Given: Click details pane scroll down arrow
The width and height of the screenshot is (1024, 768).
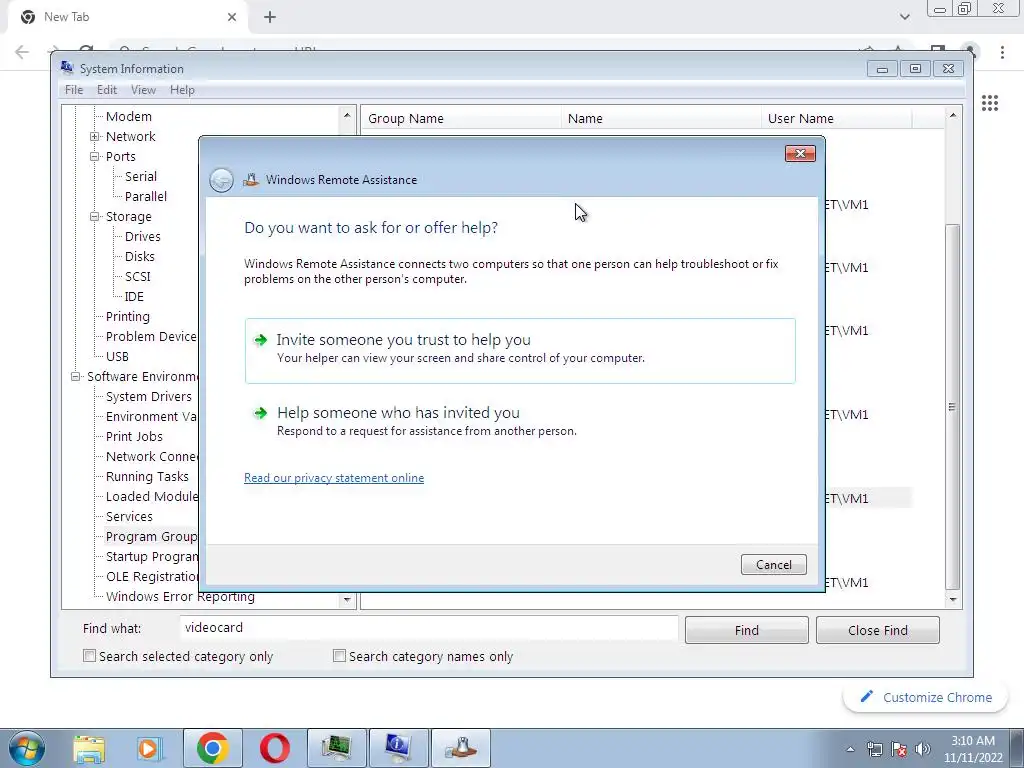Looking at the screenshot, I should coord(953,599).
